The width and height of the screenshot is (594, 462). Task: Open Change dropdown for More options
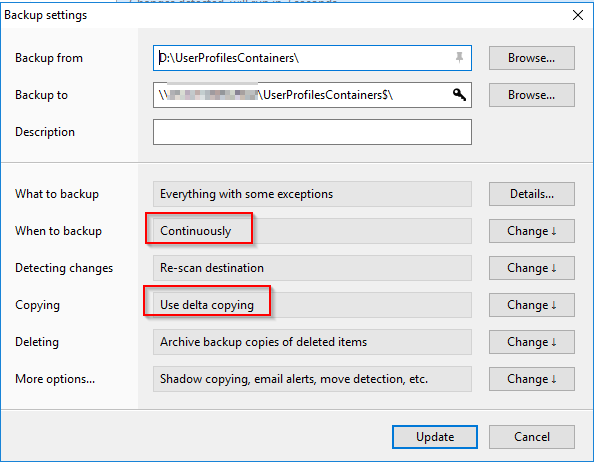pyautogui.click(x=531, y=379)
